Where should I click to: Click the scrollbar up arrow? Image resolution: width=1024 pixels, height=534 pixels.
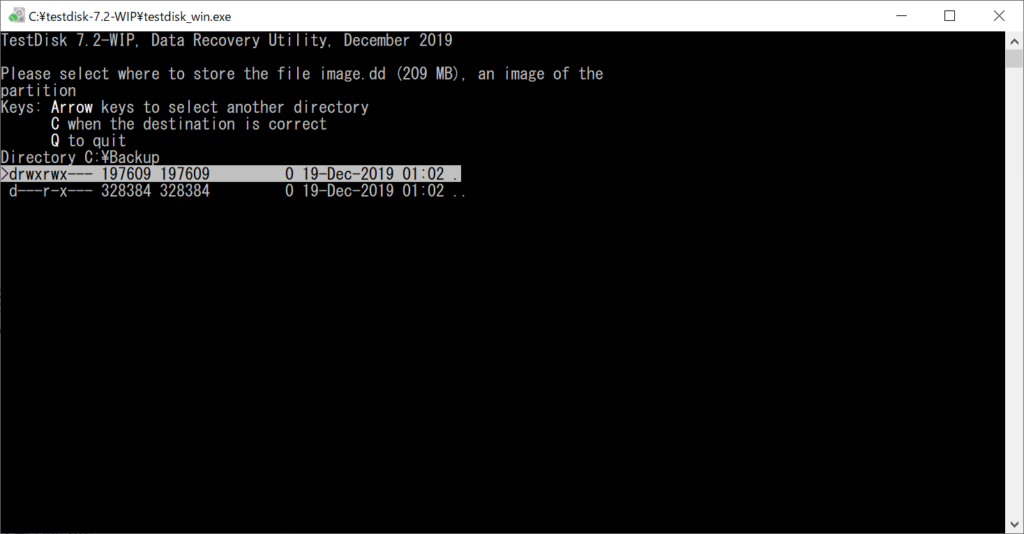pyautogui.click(x=1014, y=40)
